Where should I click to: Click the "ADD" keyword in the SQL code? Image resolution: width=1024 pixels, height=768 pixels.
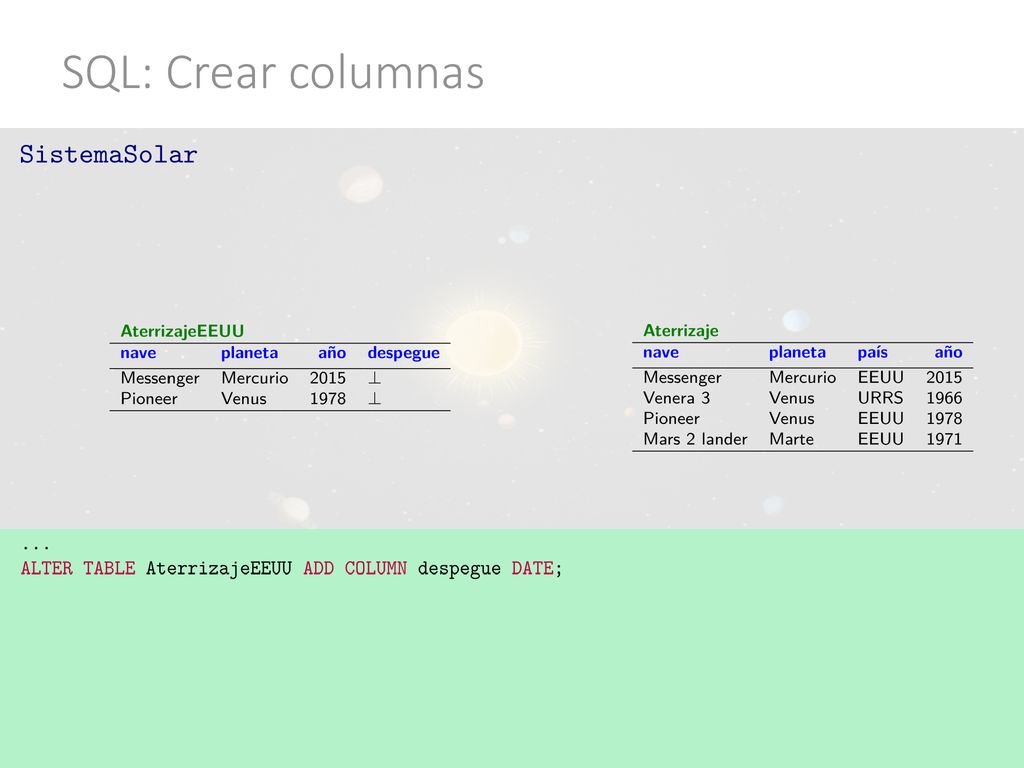(x=319, y=568)
